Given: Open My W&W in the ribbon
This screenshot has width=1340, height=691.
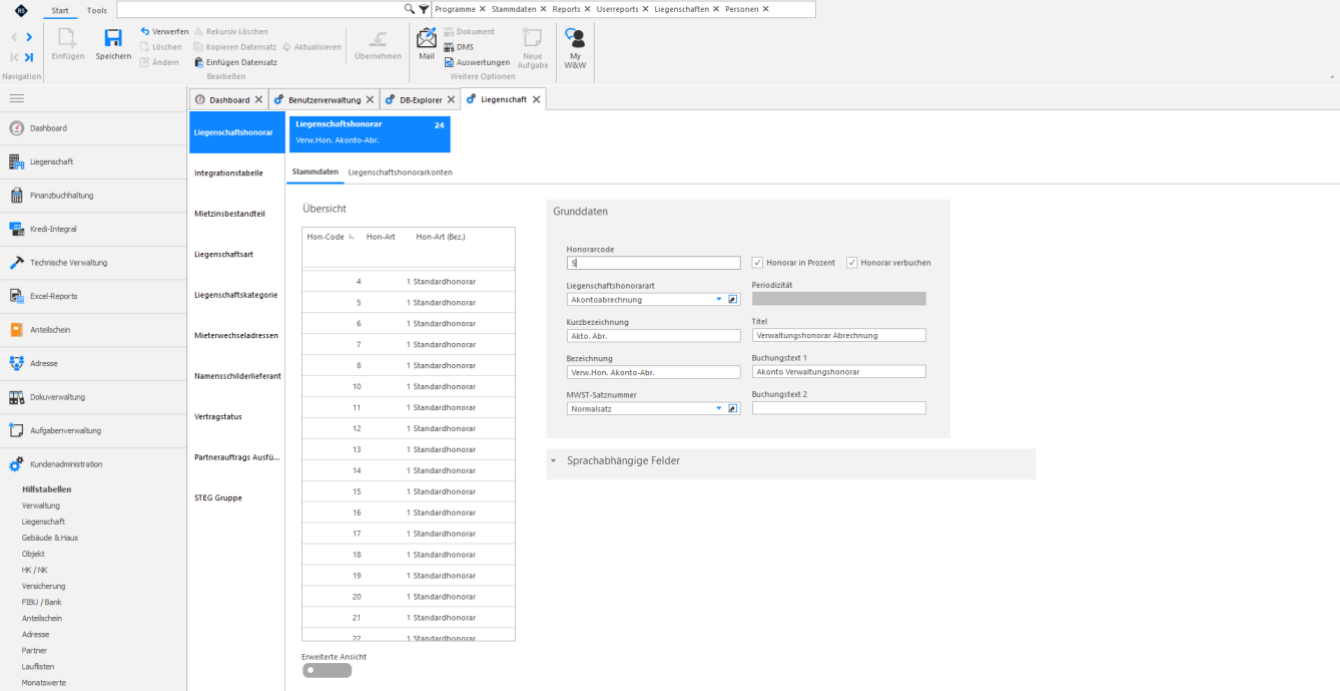Looking at the screenshot, I should (575, 48).
